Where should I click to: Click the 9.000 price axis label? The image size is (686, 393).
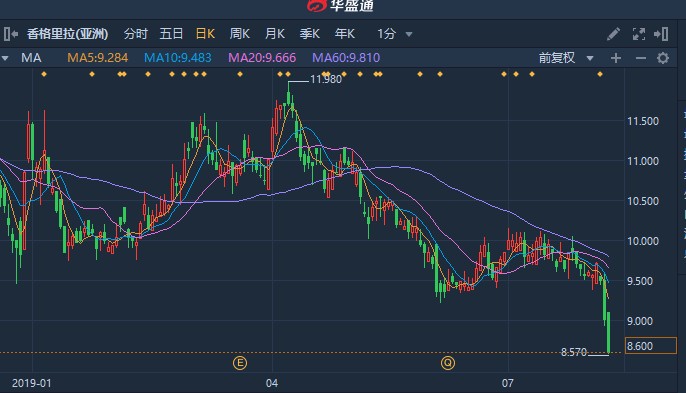(641, 321)
